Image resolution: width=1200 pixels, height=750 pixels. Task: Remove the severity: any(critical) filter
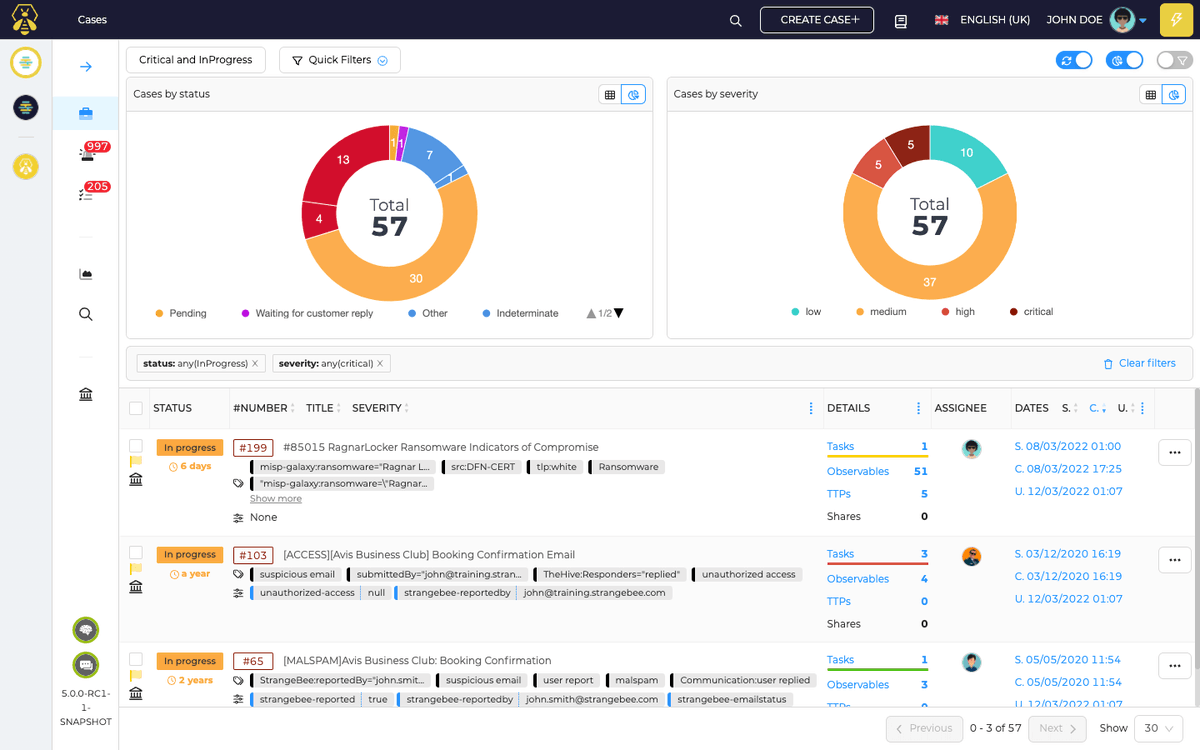point(380,363)
